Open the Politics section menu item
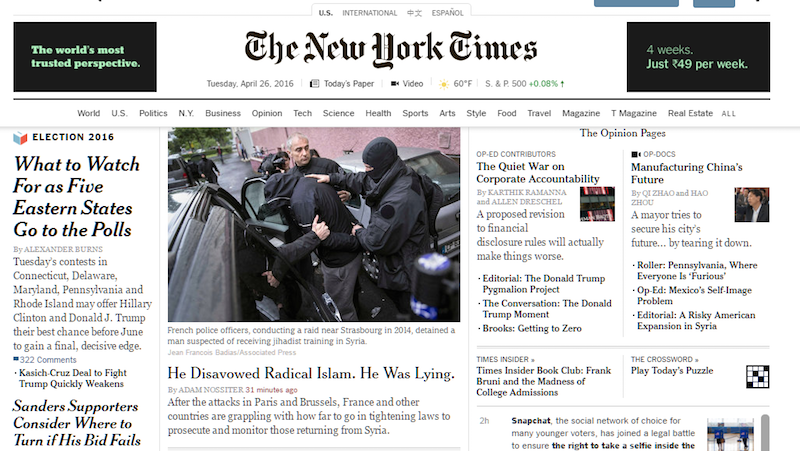Viewport: 800px width, 451px height. coord(153,113)
